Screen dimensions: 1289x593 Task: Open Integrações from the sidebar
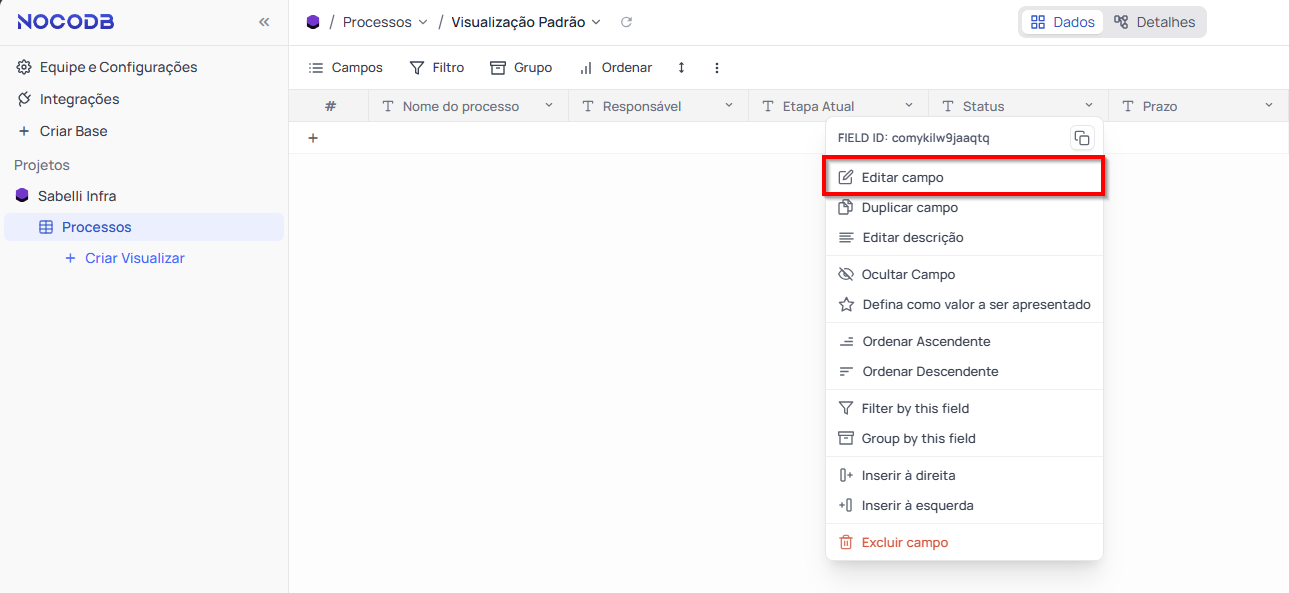coord(79,99)
